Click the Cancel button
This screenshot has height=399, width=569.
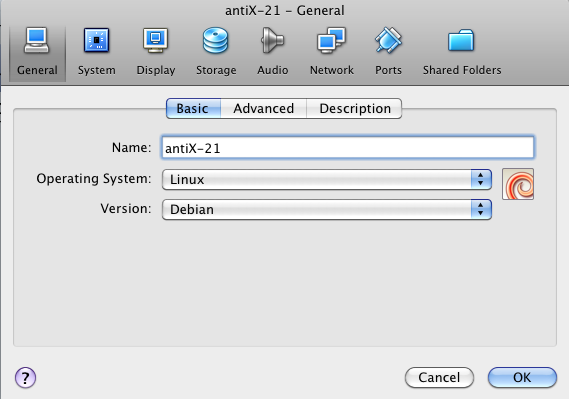point(439,378)
